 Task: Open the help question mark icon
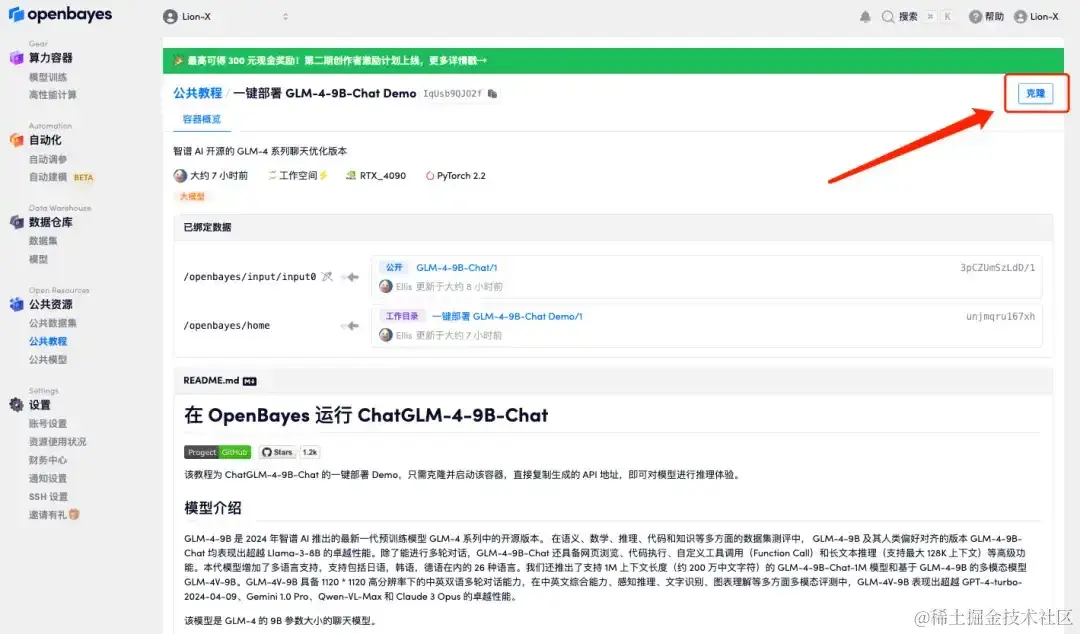coord(975,17)
